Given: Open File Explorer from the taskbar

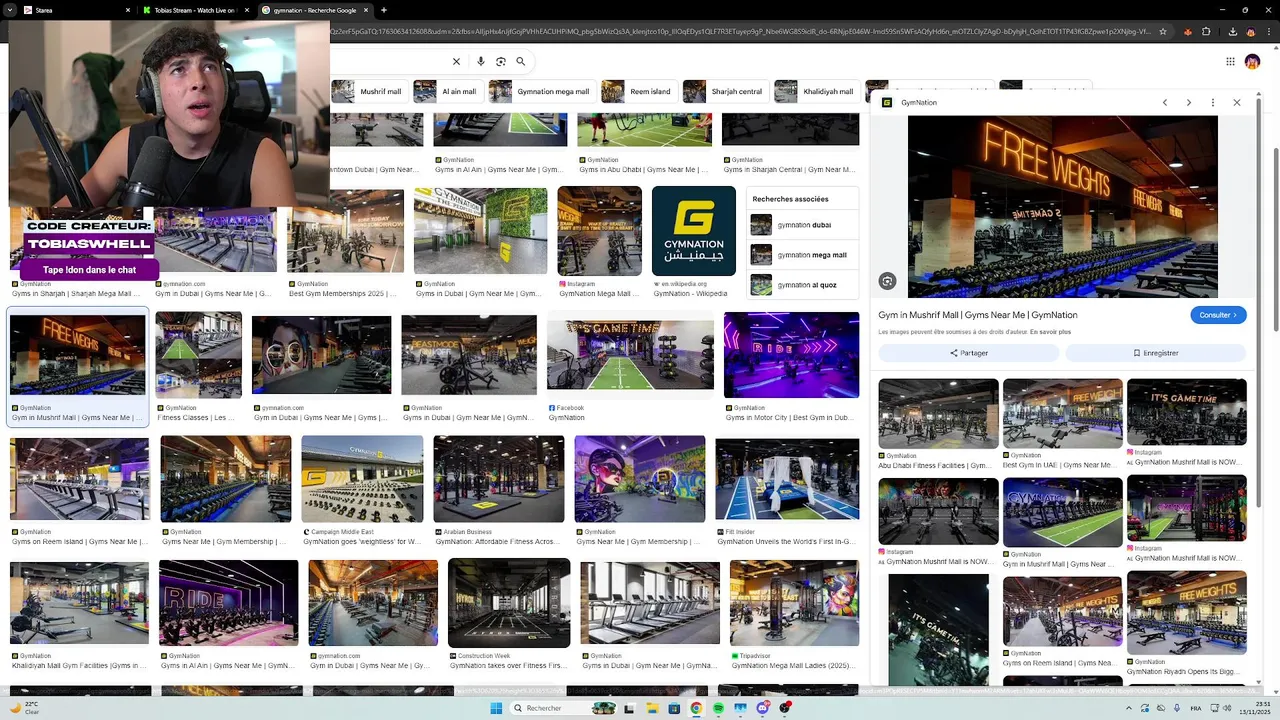Looking at the screenshot, I should click(651, 708).
